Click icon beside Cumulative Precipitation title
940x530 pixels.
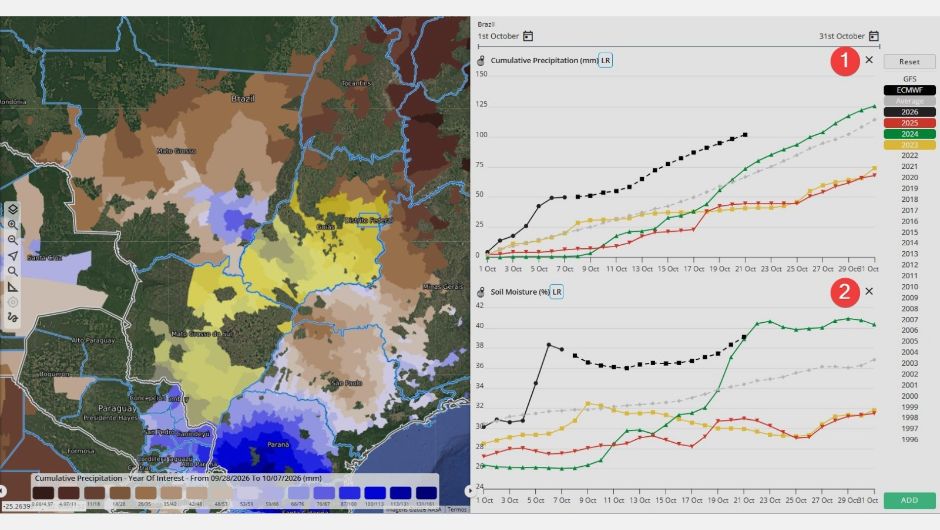[481, 61]
